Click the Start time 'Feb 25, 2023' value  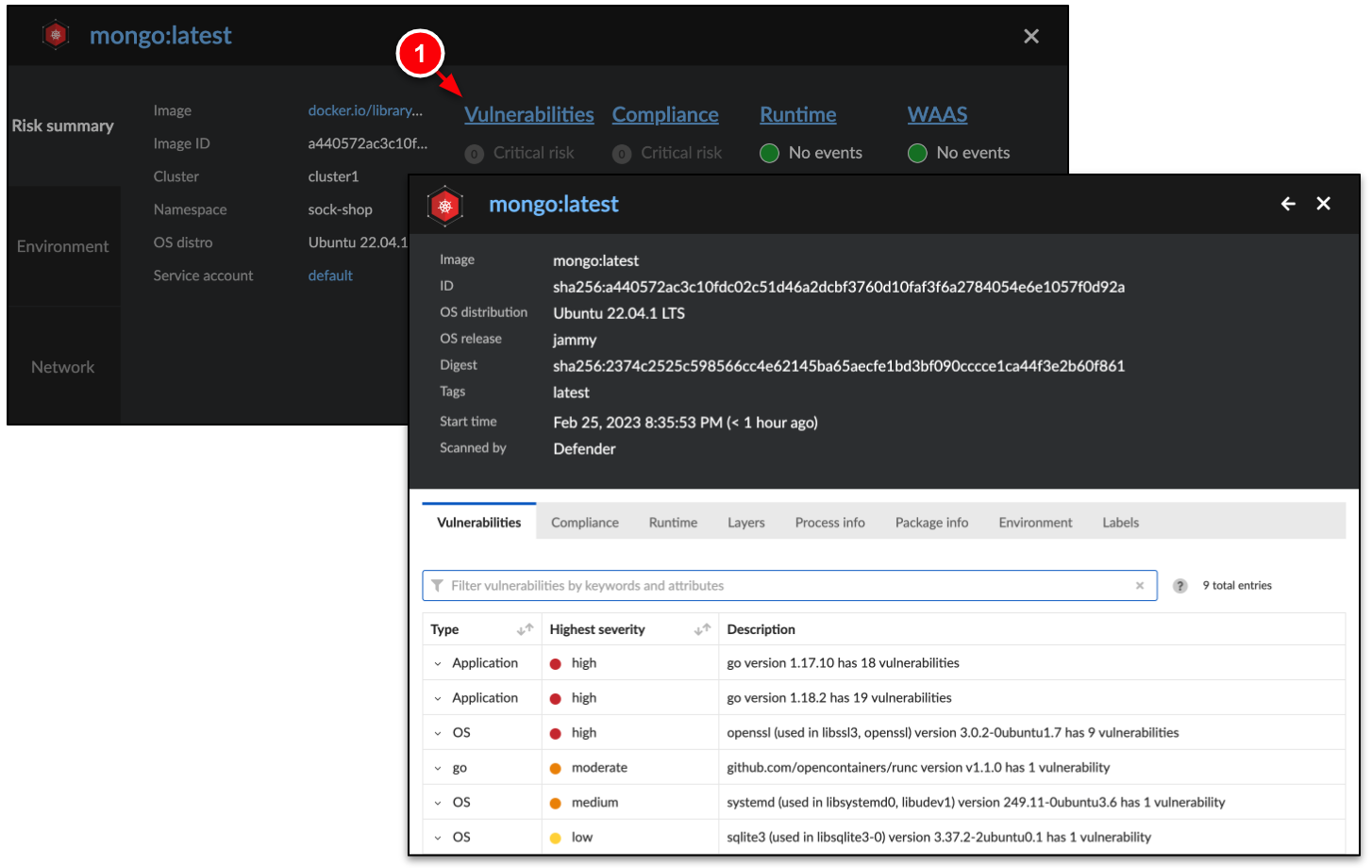point(686,423)
